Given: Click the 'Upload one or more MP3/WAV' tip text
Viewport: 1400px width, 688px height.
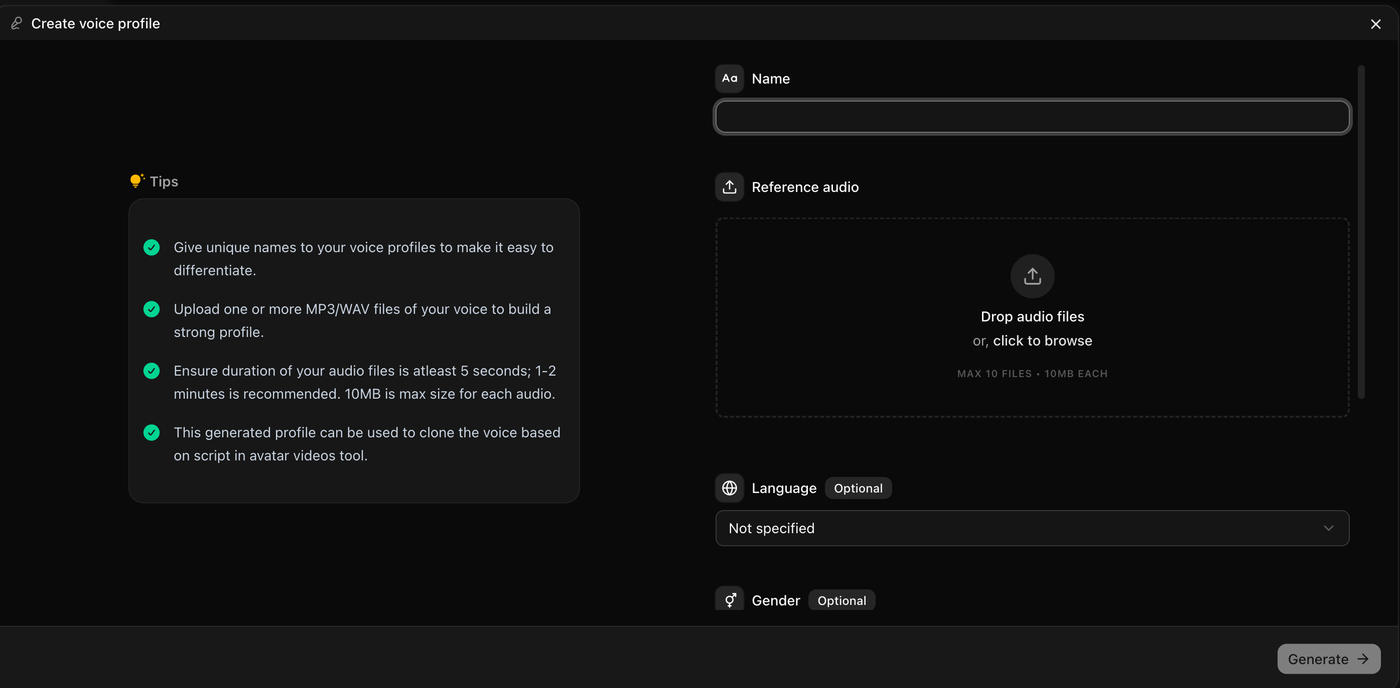Looking at the screenshot, I should click(x=363, y=321).
